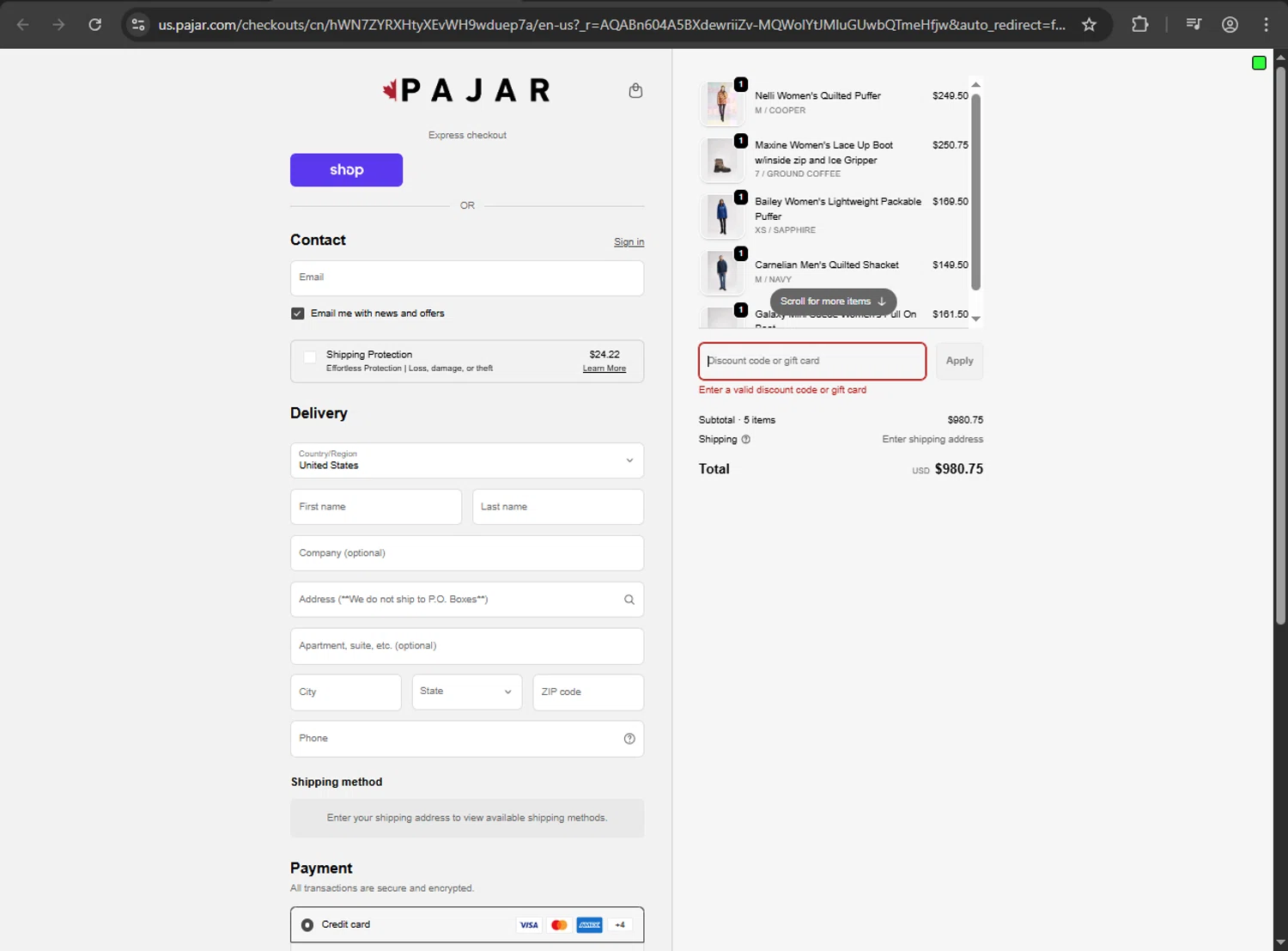Focus the City field

[x=346, y=692]
